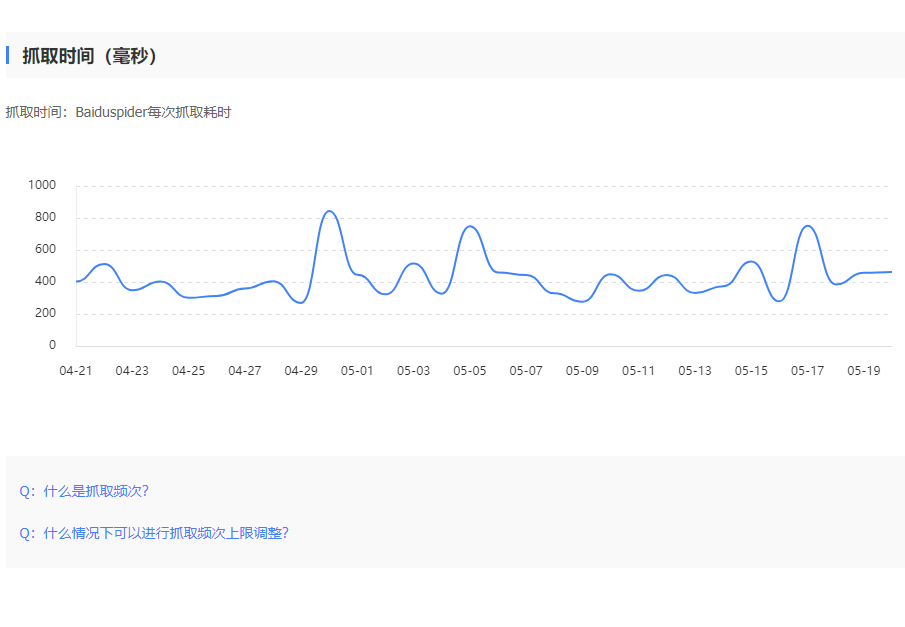Click the 抓取时间（毫秒）section heading

click(89, 56)
